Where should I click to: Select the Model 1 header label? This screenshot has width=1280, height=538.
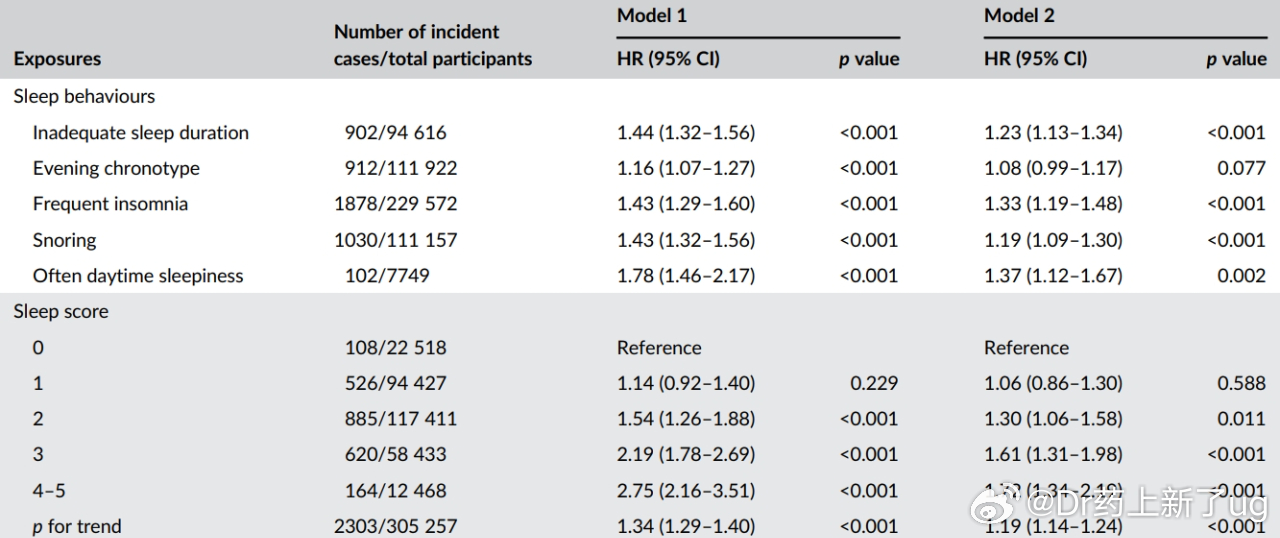pyautogui.click(x=651, y=15)
